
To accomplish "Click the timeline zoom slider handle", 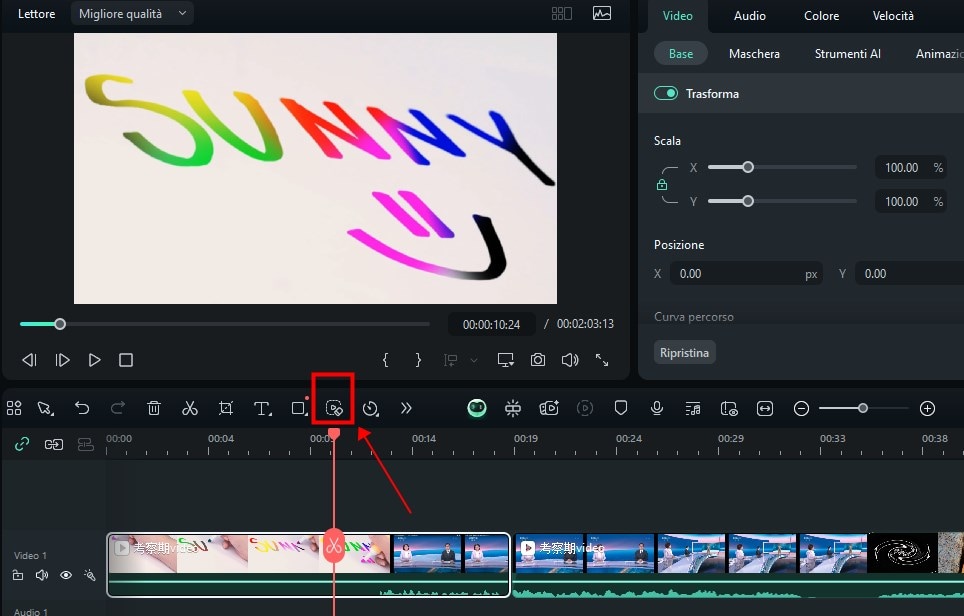I will [863, 408].
